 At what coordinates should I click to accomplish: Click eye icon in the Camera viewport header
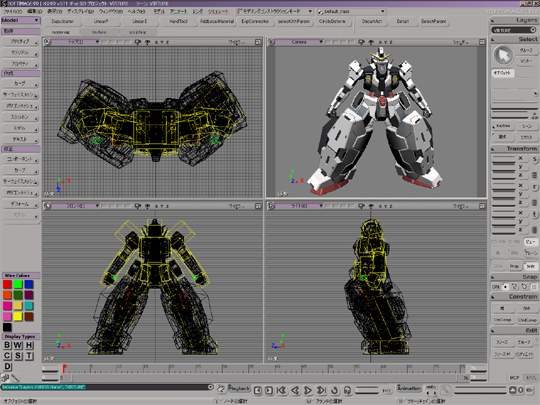[x=371, y=42]
